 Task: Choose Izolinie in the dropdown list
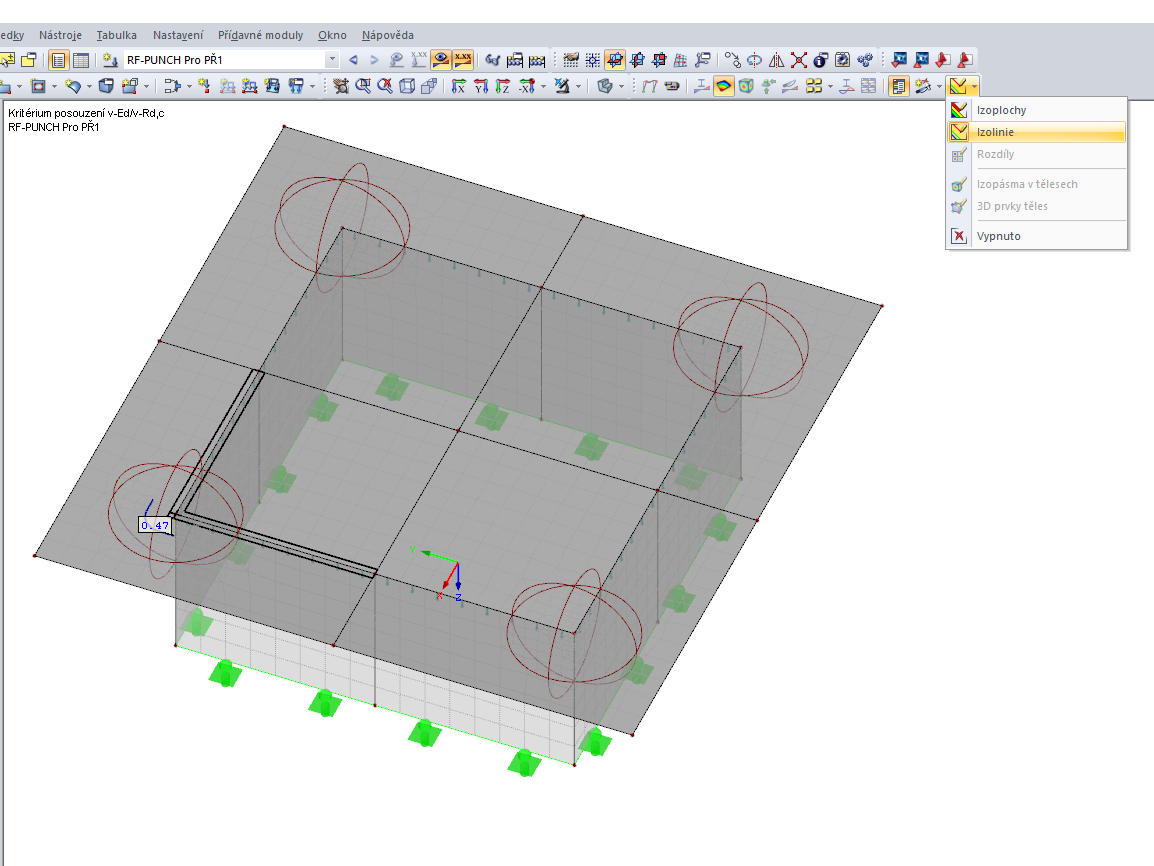click(1036, 132)
